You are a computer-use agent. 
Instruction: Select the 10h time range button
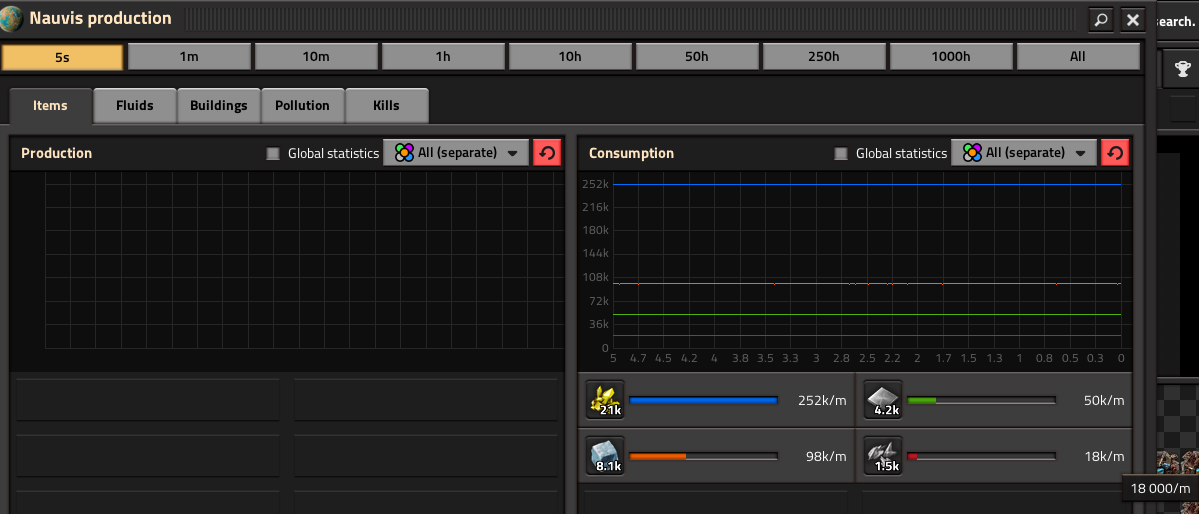tap(570, 57)
